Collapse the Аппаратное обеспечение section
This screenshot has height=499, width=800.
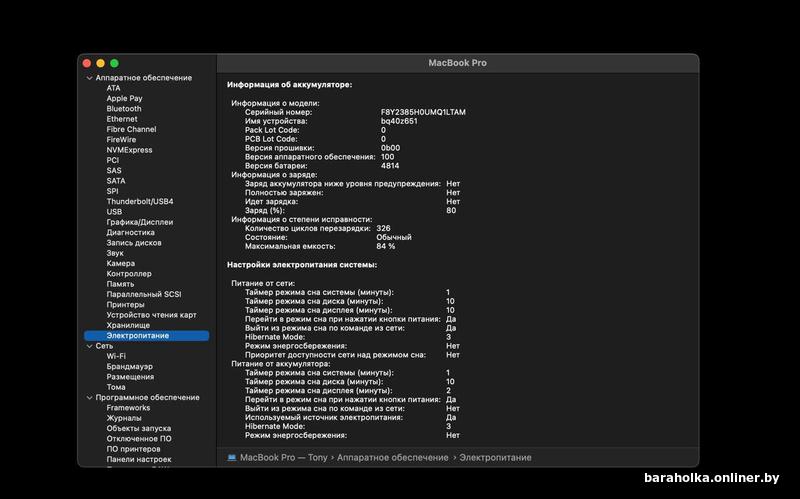(89, 78)
